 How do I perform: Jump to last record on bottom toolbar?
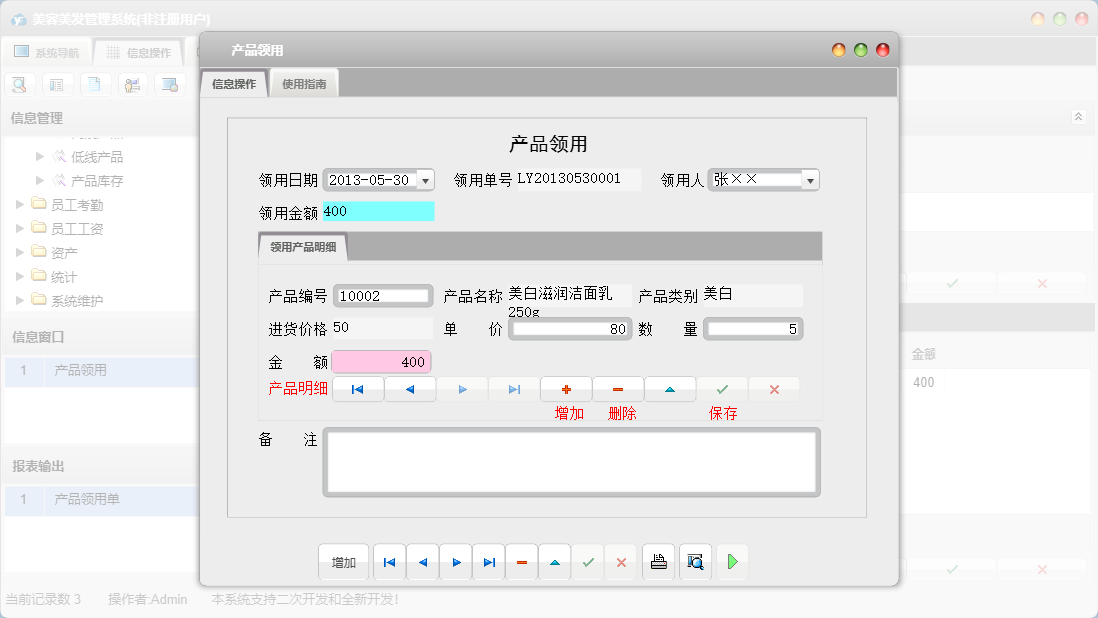pyautogui.click(x=488, y=561)
